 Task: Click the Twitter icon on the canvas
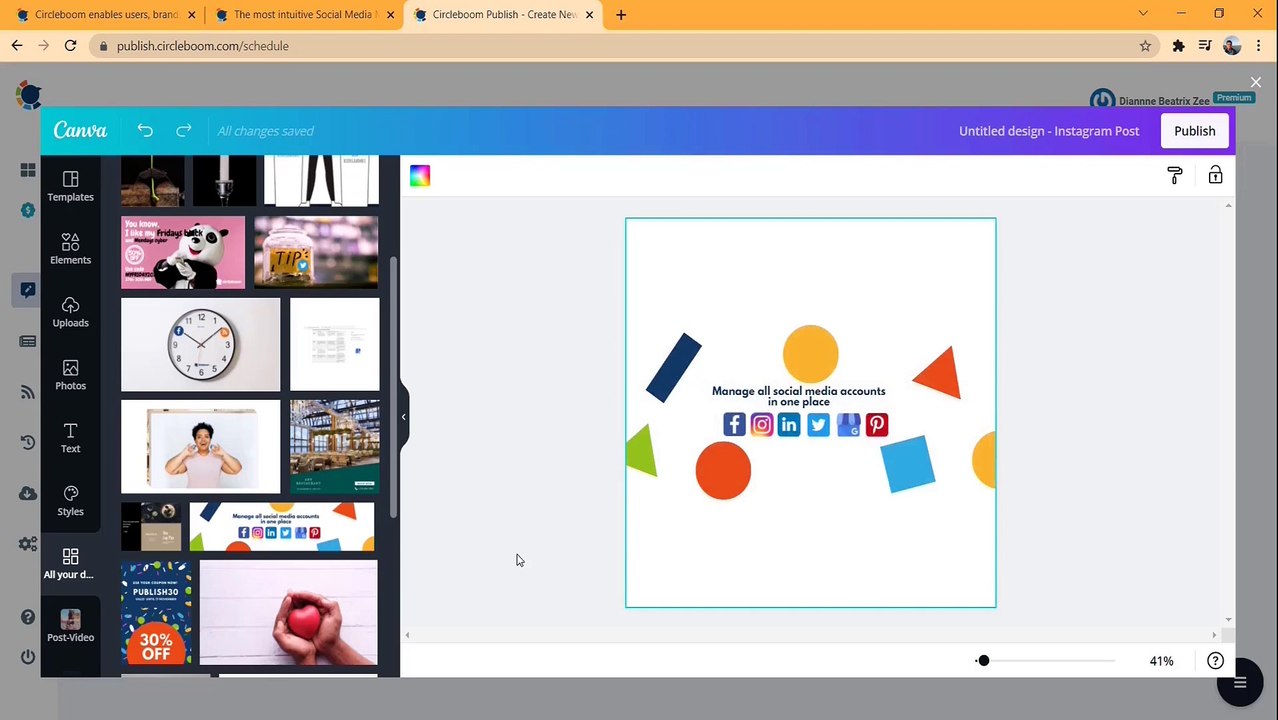[818, 424]
